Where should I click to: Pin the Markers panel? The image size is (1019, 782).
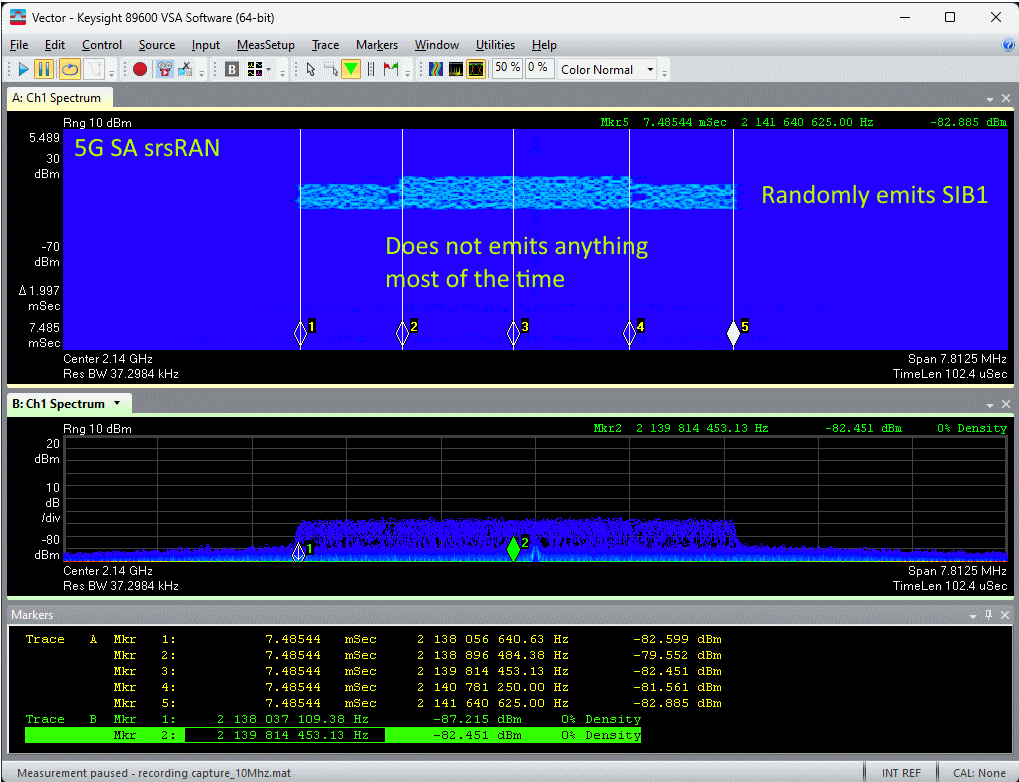click(x=990, y=614)
